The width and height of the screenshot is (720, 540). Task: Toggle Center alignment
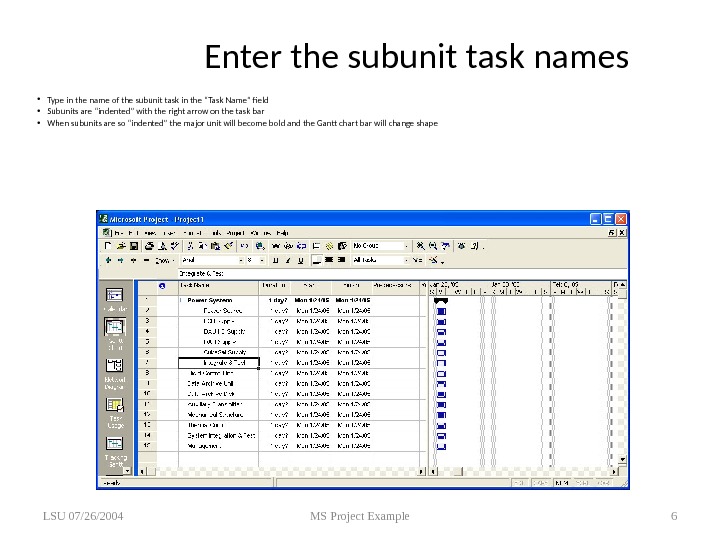(329, 260)
